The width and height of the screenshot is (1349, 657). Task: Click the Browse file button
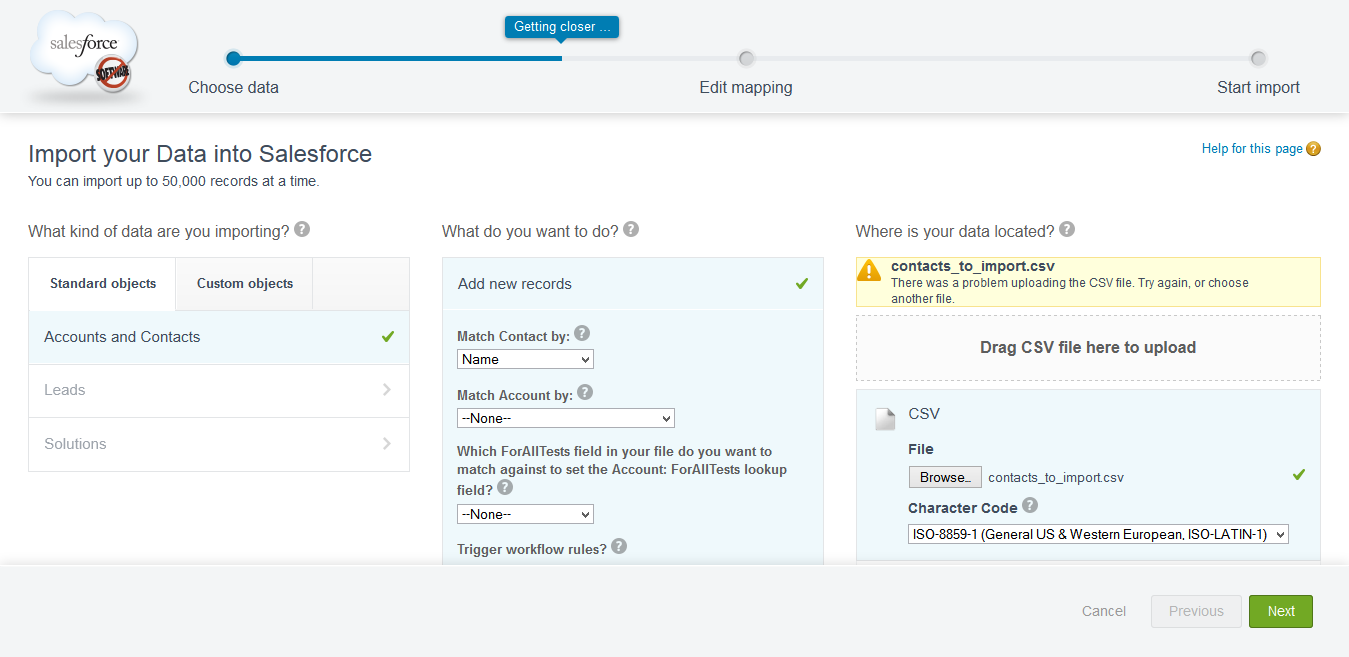(945, 477)
